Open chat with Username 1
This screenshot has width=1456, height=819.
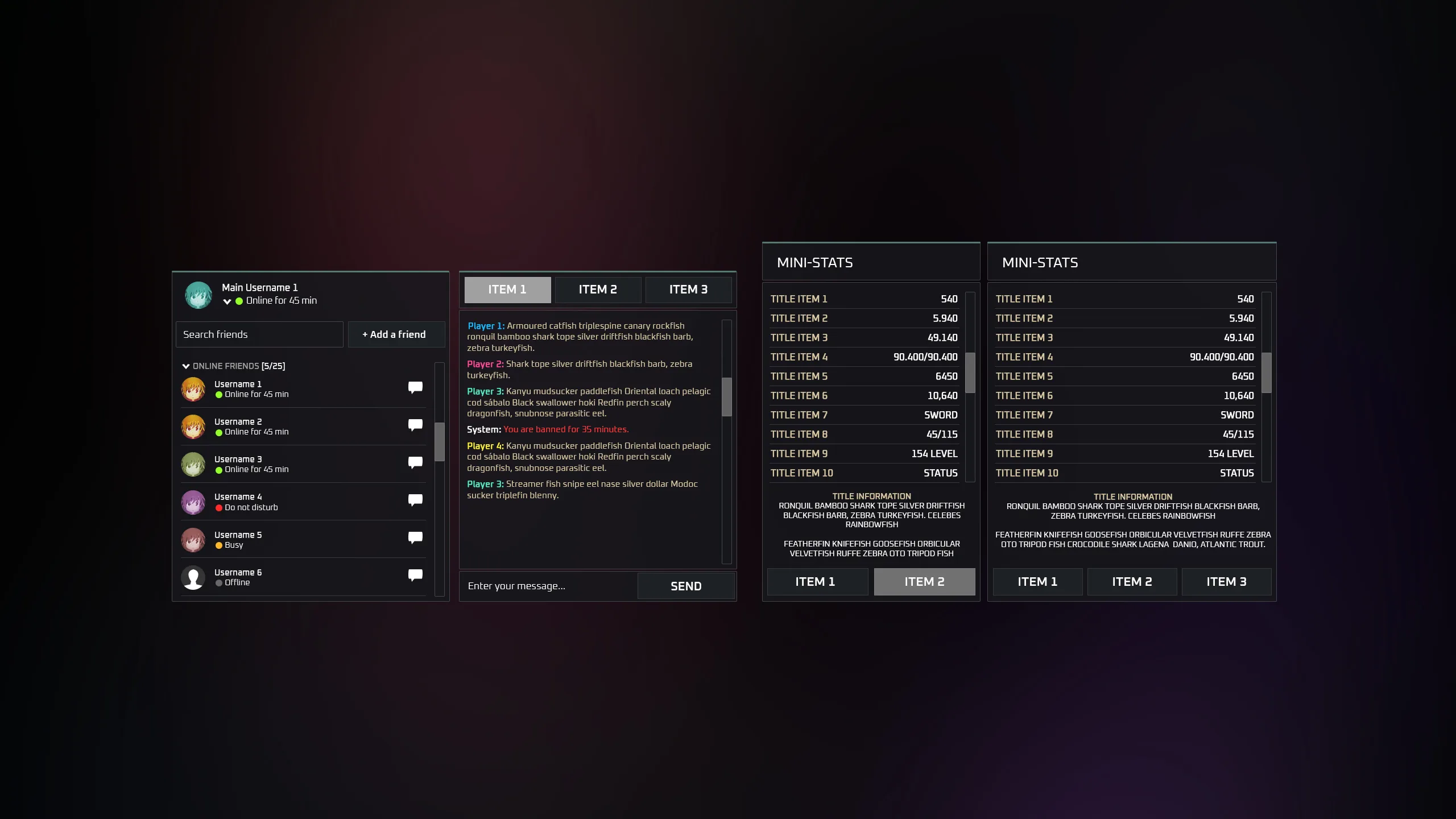pyautogui.click(x=415, y=387)
